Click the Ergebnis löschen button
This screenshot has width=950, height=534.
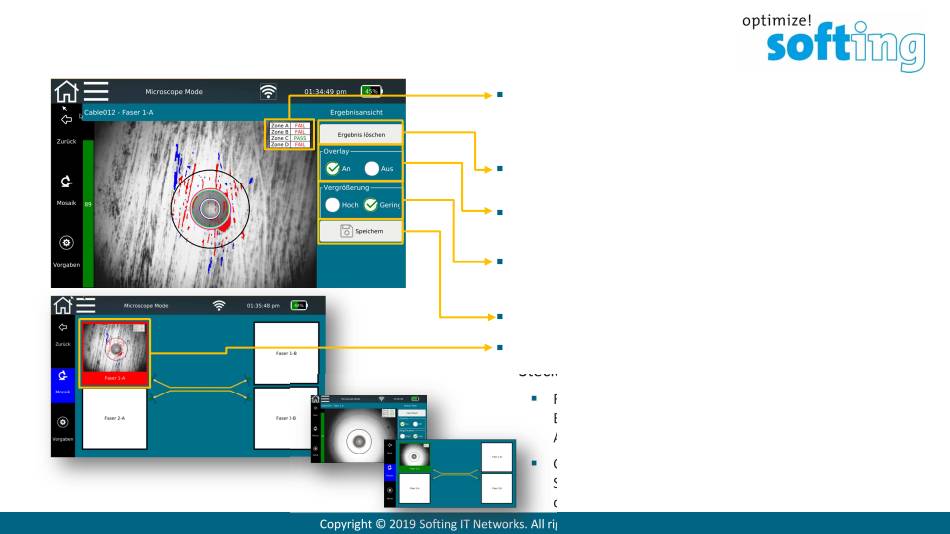pos(361,135)
